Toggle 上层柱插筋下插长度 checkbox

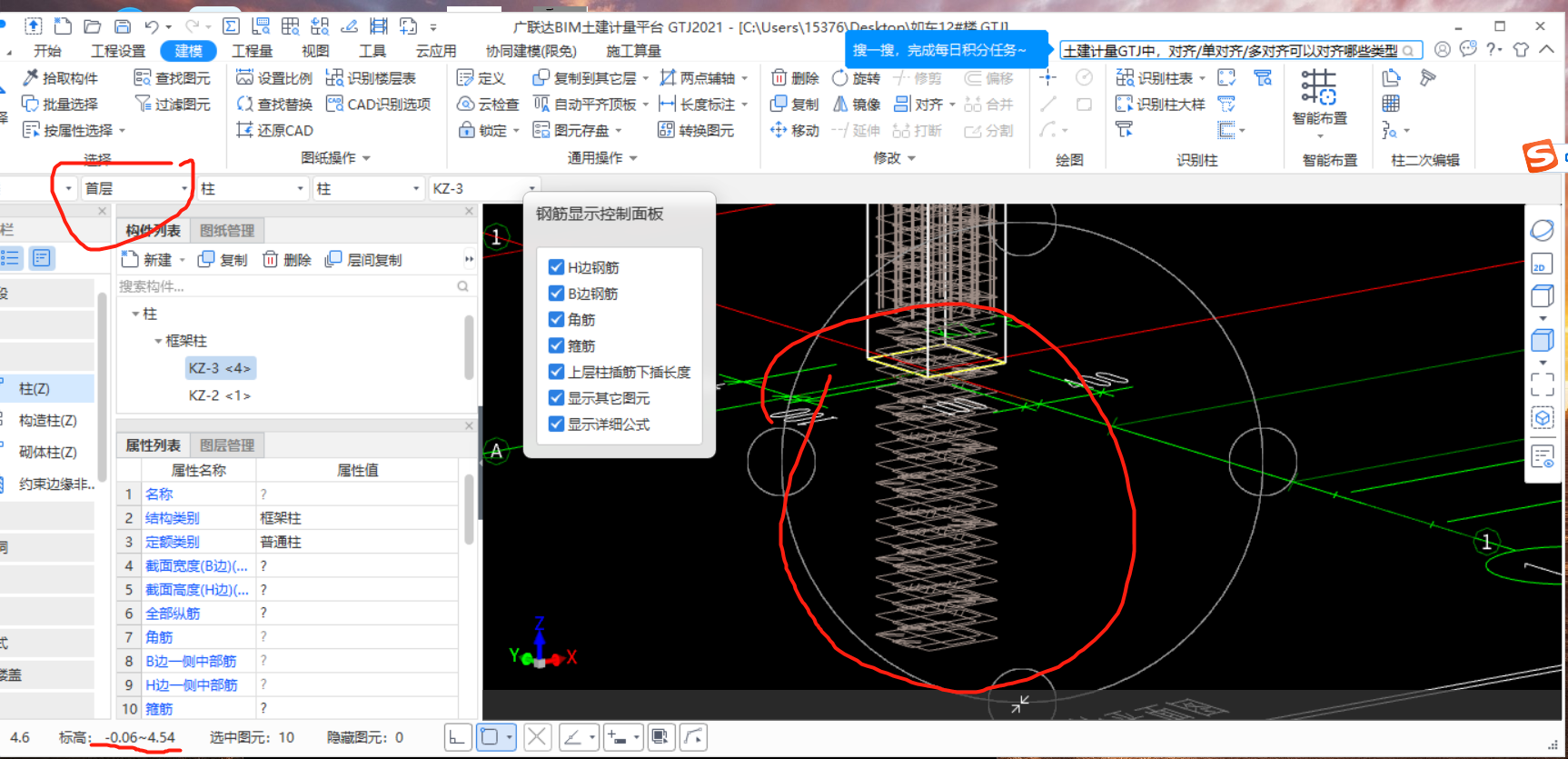[x=556, y=372]
